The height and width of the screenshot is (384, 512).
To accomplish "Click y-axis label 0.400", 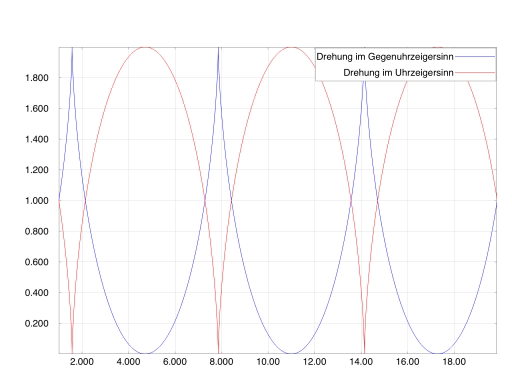I will click(37, 293).
